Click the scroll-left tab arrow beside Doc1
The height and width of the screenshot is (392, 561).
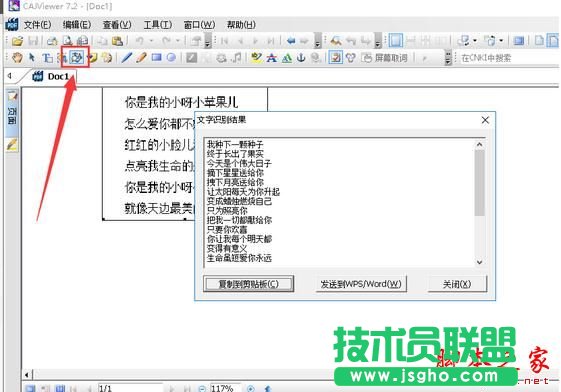pyautogui.click(x=10, y=76)
